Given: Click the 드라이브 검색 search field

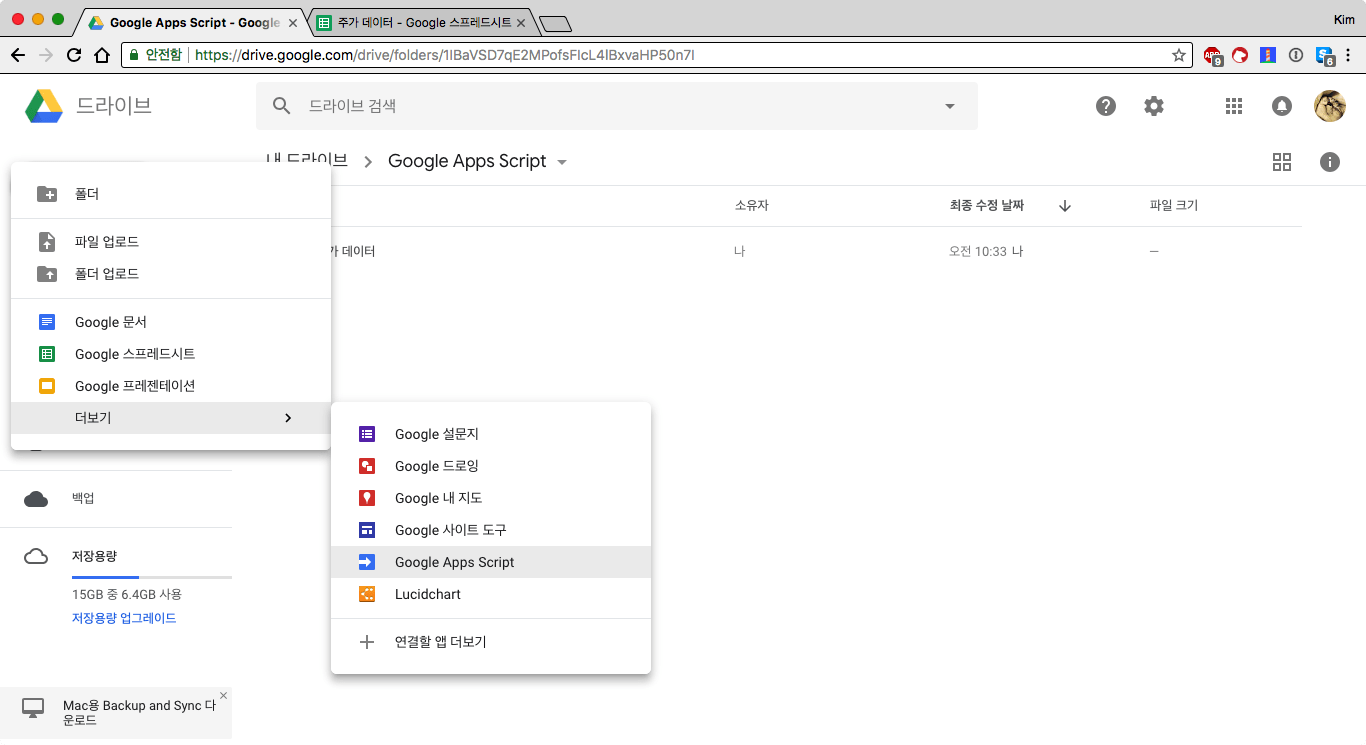Looking at the screenshot, I should coord(600,106).
